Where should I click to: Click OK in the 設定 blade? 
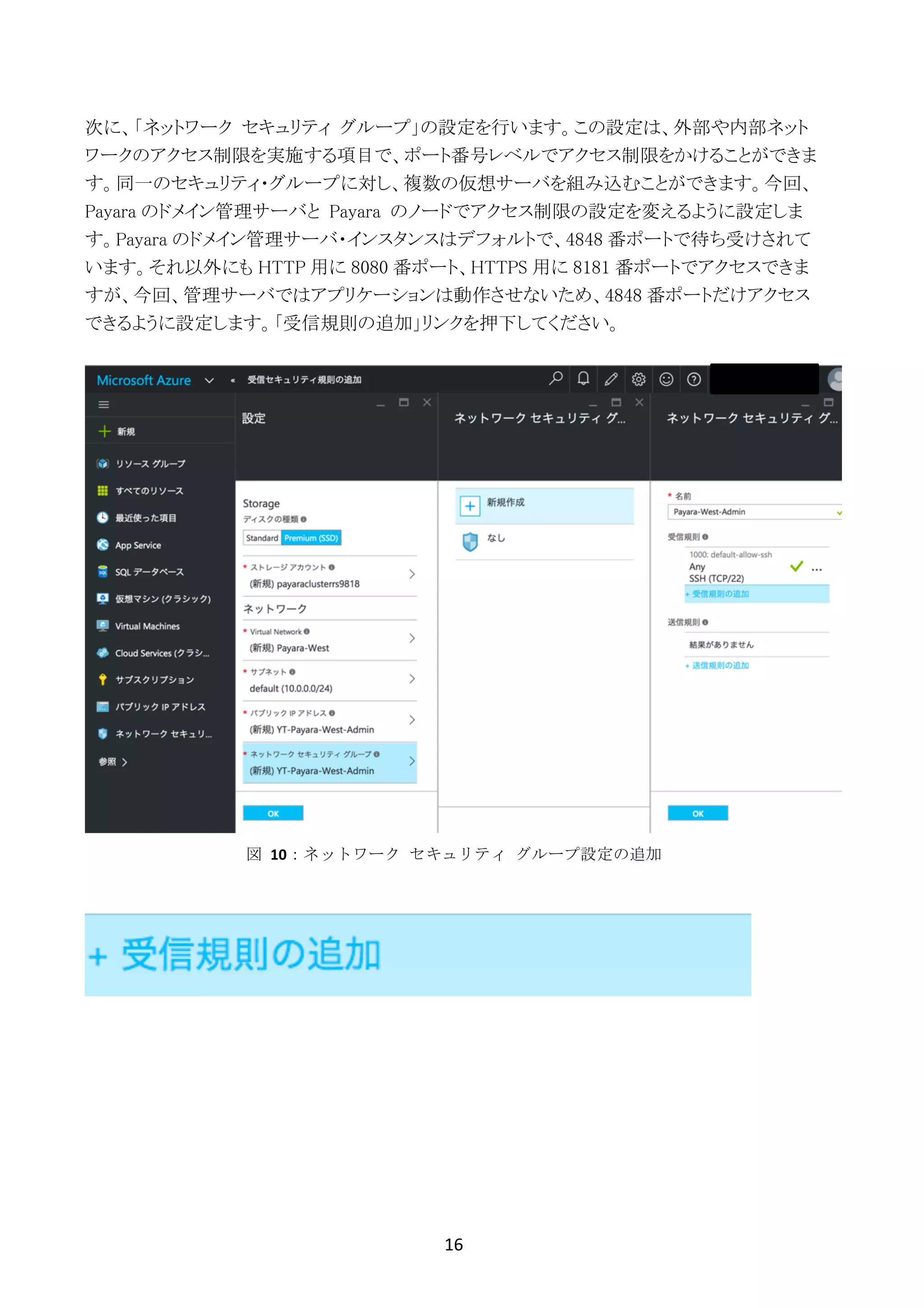coord(273,813)
